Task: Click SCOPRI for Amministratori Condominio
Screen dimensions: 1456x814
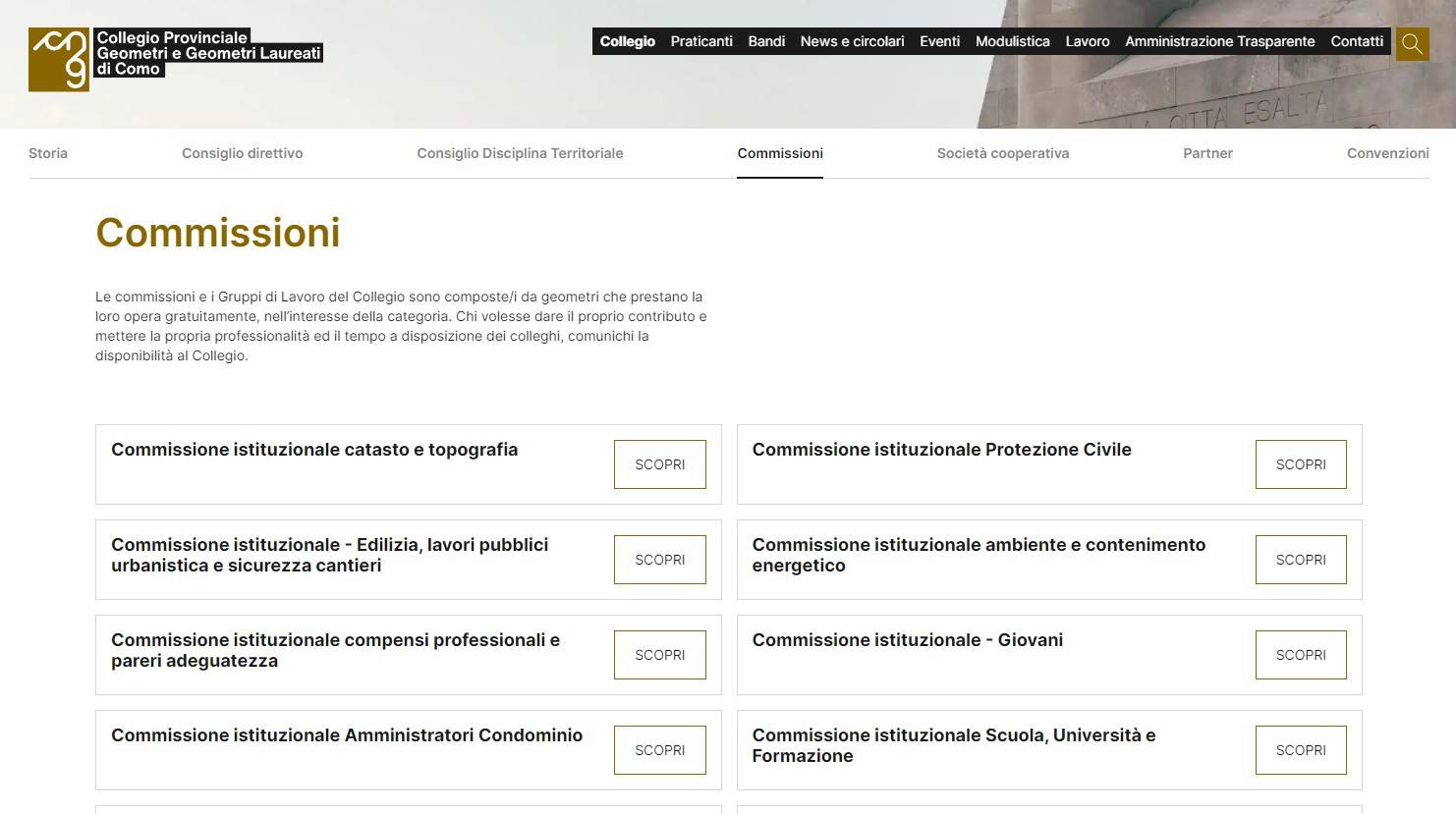Action: click(660, 750)
